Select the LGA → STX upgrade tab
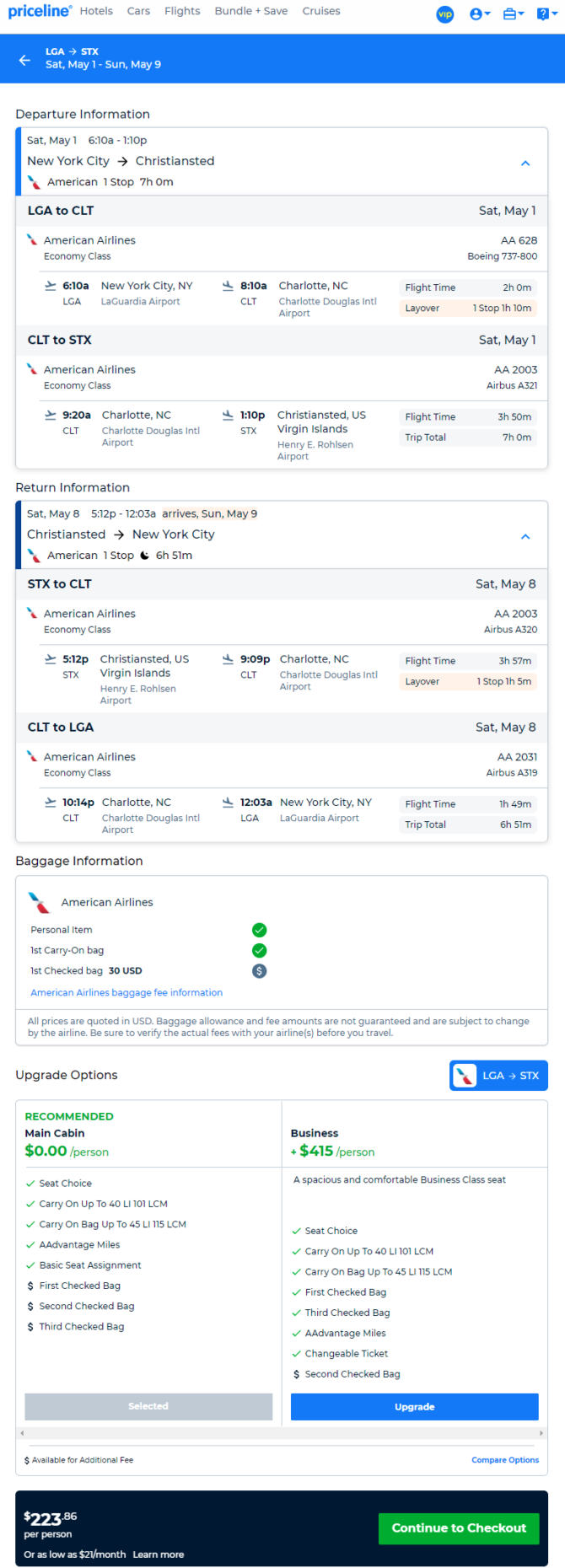565x1568 pixels. pyautogui.click(x=498, y=1076)
